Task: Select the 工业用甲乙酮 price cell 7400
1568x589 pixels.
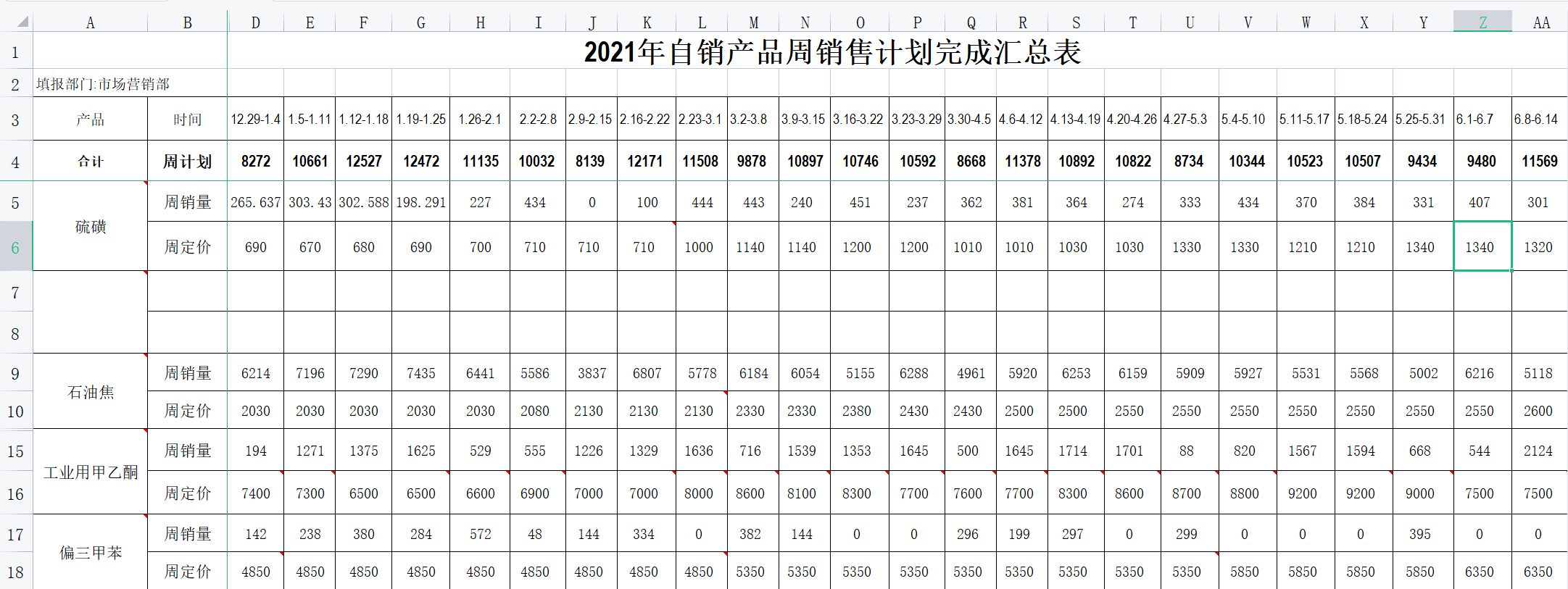Action: click(256, 493)
